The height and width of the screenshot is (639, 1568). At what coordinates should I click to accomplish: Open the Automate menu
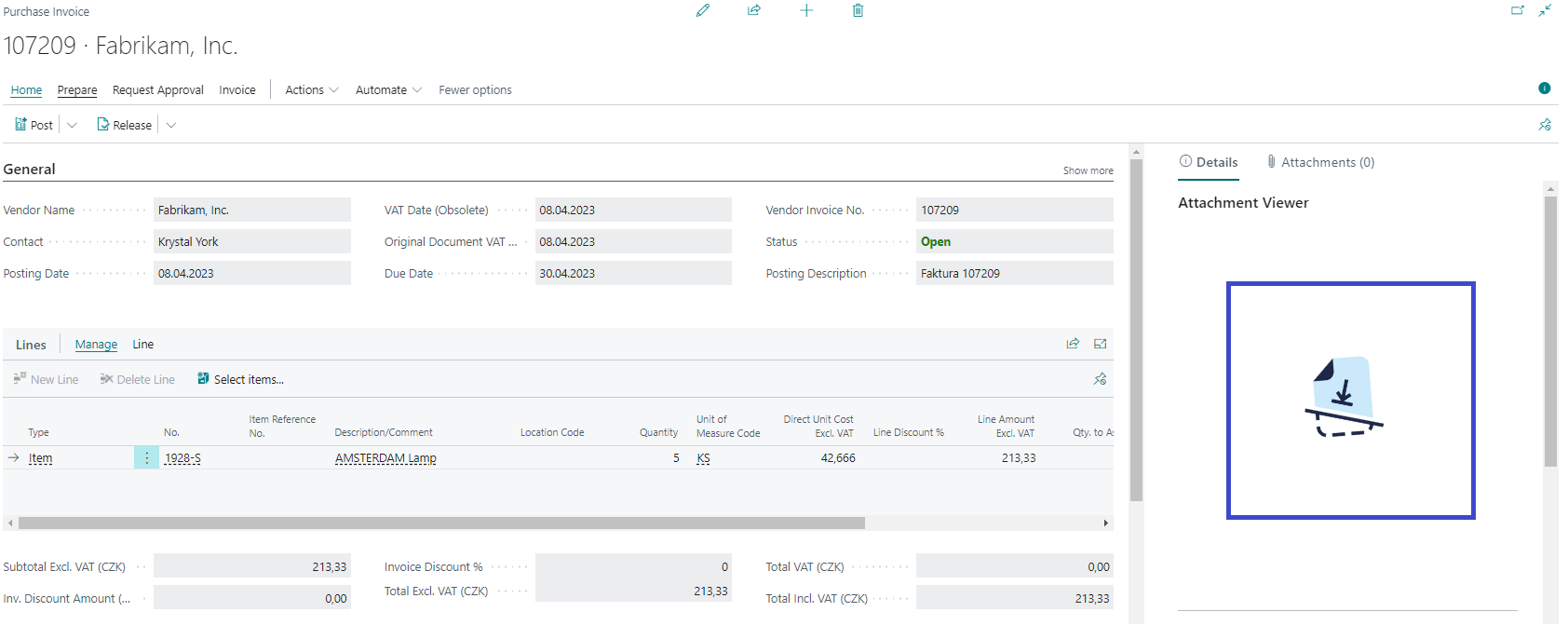click(x=387, y=90)
